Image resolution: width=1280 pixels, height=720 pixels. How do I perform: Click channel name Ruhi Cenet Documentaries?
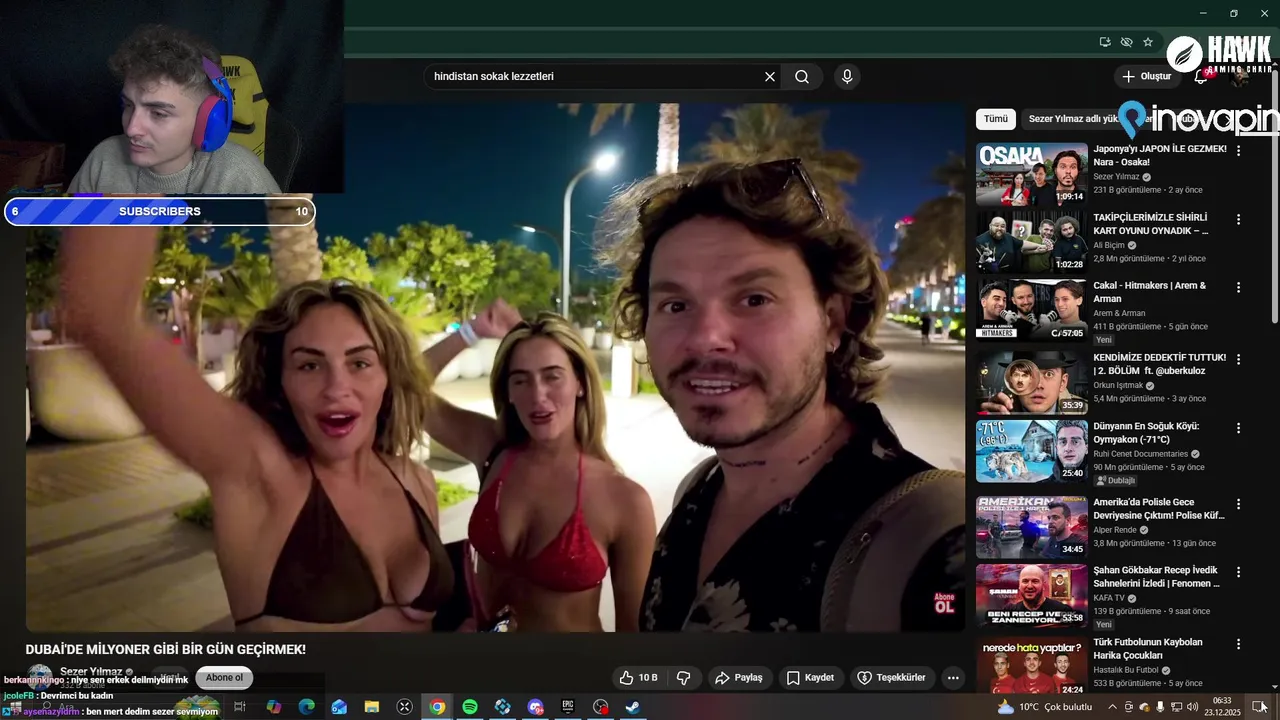pos(1140,454)
